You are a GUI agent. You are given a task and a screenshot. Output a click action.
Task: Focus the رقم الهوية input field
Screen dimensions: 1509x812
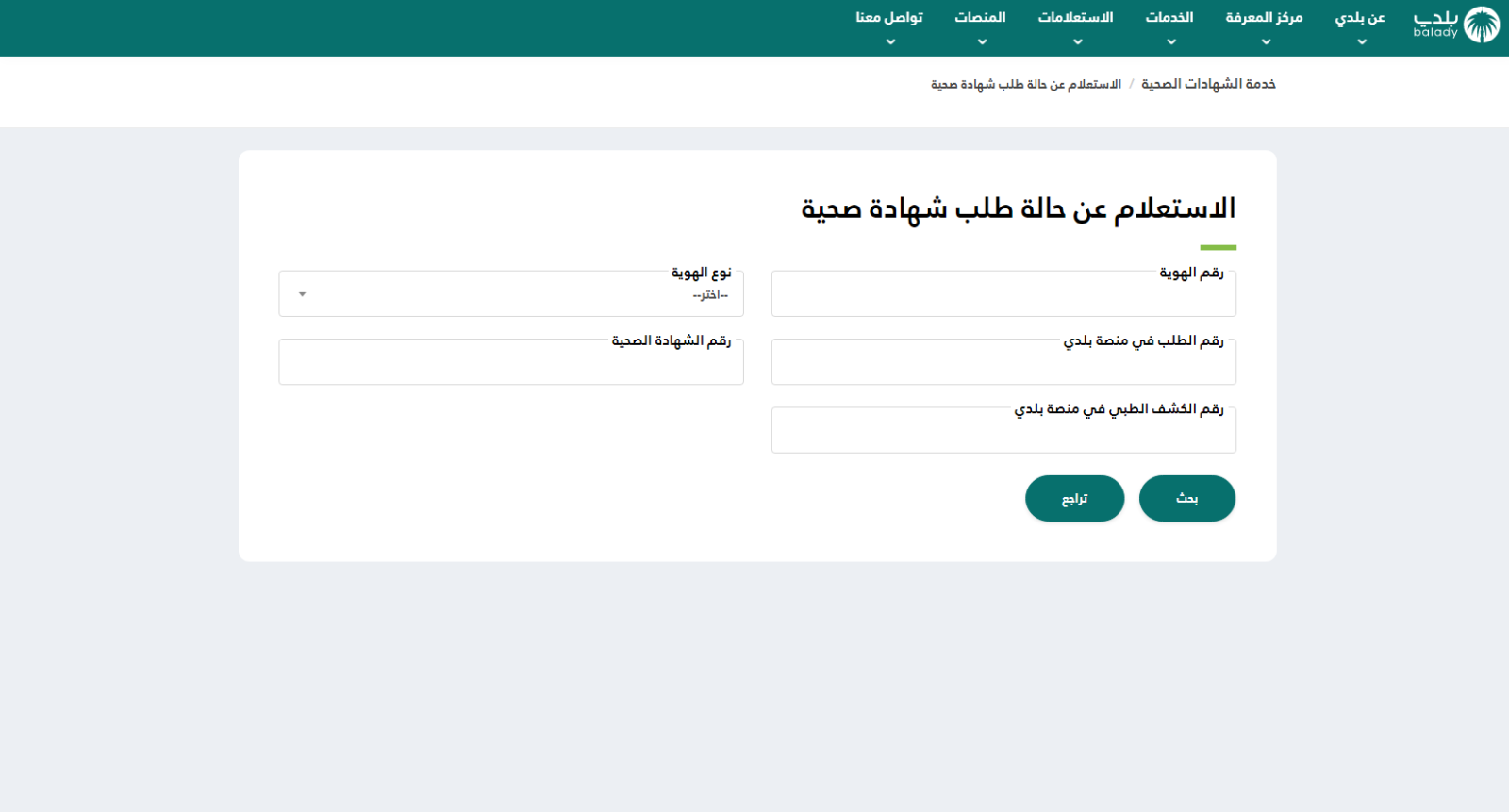pos(1003,294)
